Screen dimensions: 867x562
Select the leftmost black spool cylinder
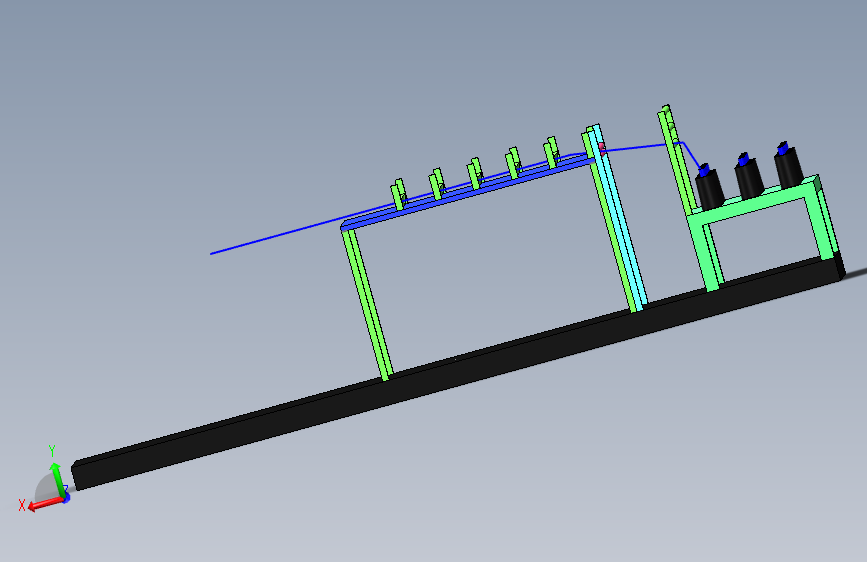[709, 188]
